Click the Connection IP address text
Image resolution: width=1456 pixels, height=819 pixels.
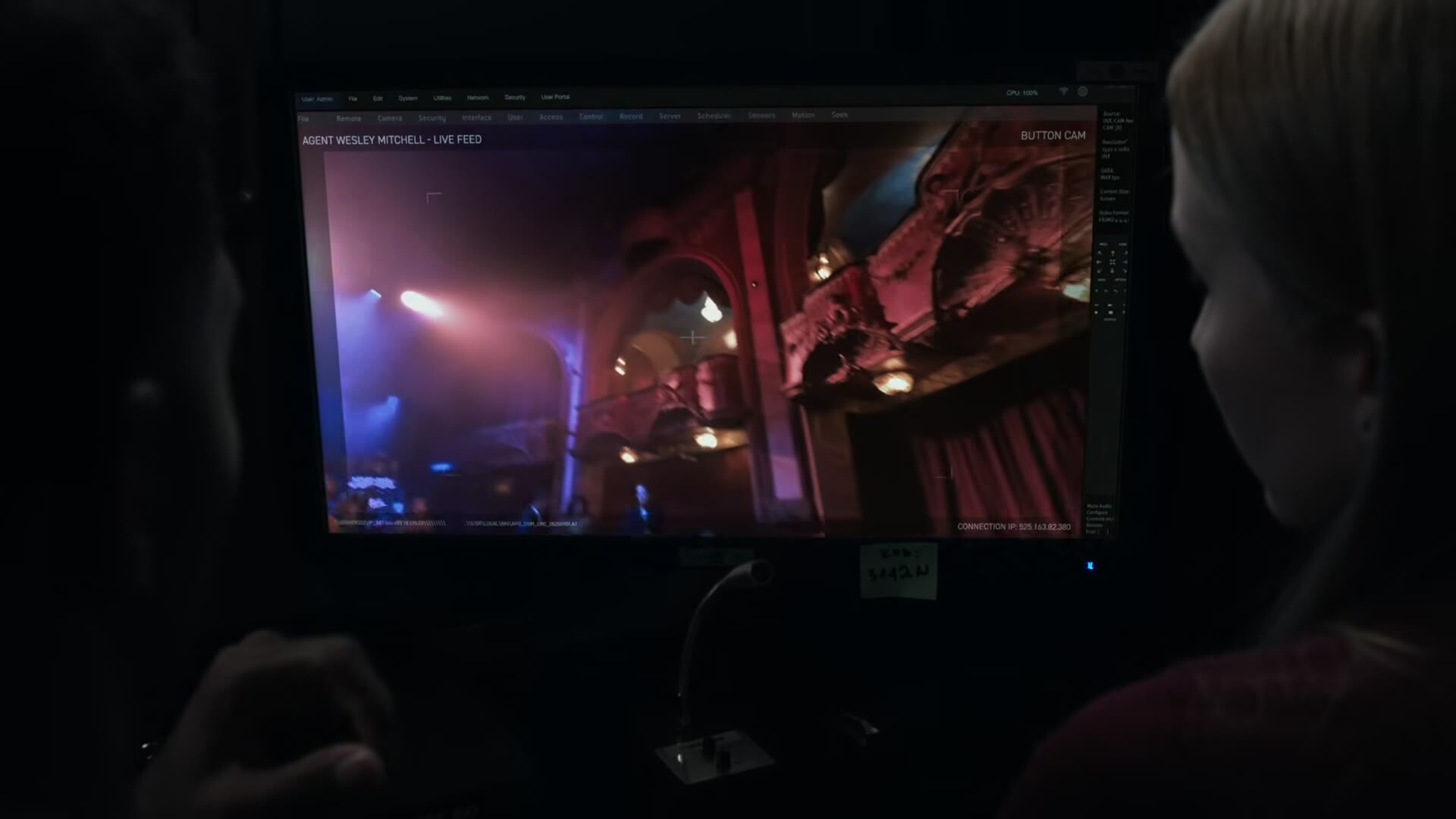pos(1013,526)
